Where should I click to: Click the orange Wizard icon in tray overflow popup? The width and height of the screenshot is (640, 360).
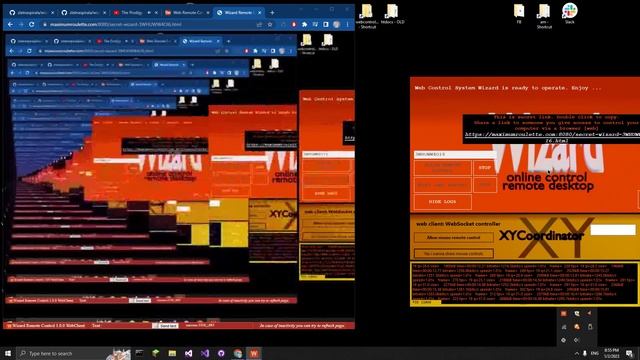(563, 313)
